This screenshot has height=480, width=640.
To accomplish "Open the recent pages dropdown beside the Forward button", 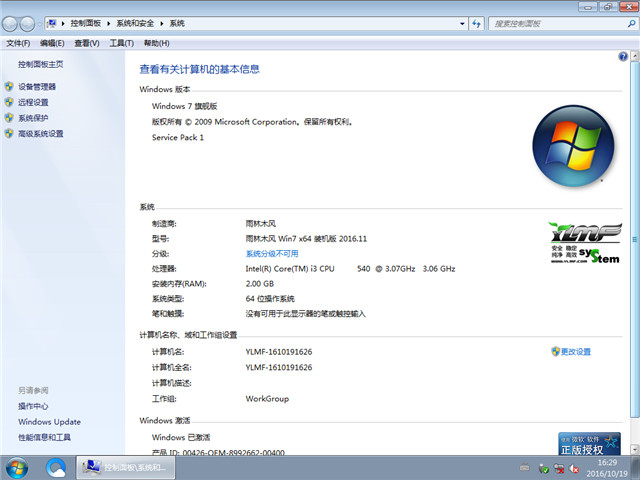I will (x=39, y=24).
